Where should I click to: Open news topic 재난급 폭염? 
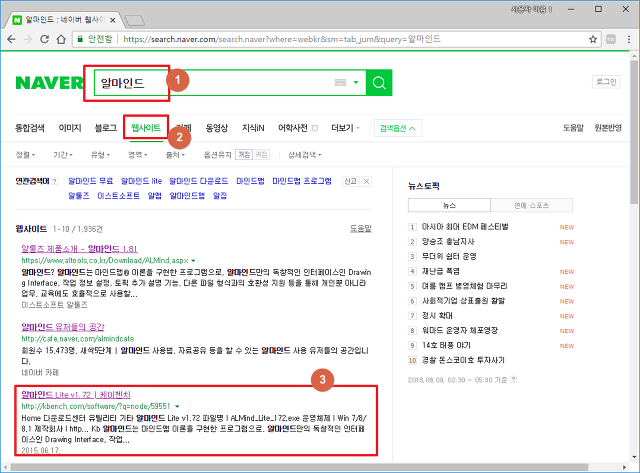click(441, 271)
